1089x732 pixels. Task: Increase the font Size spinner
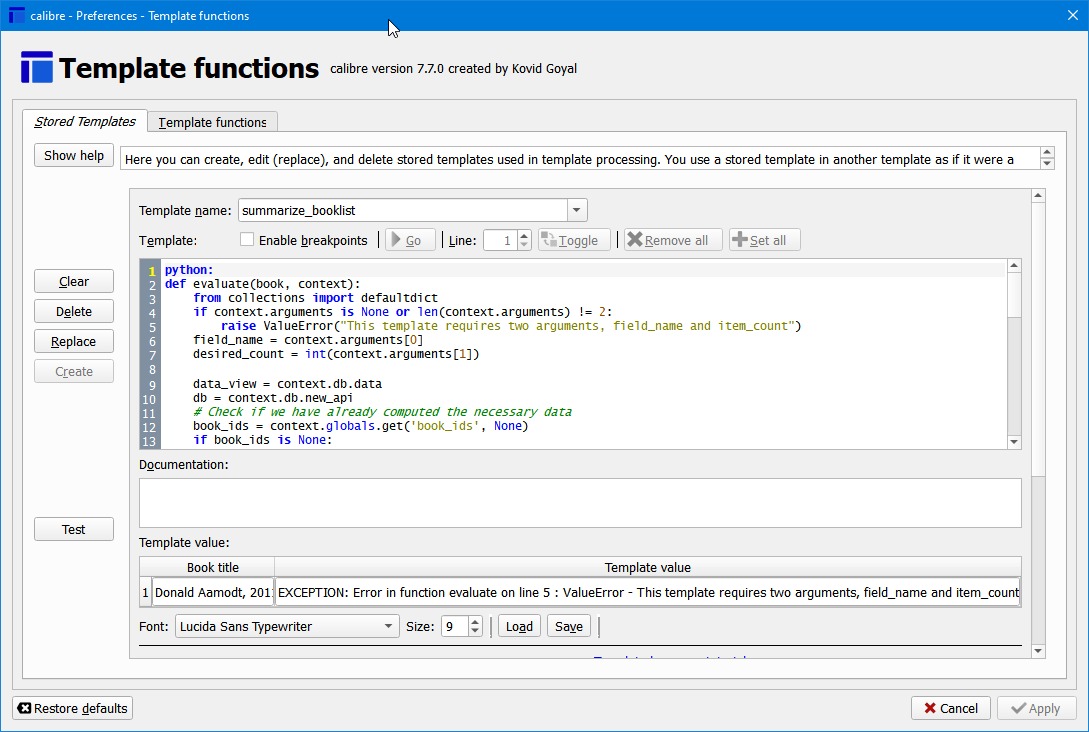coord(475,621)
